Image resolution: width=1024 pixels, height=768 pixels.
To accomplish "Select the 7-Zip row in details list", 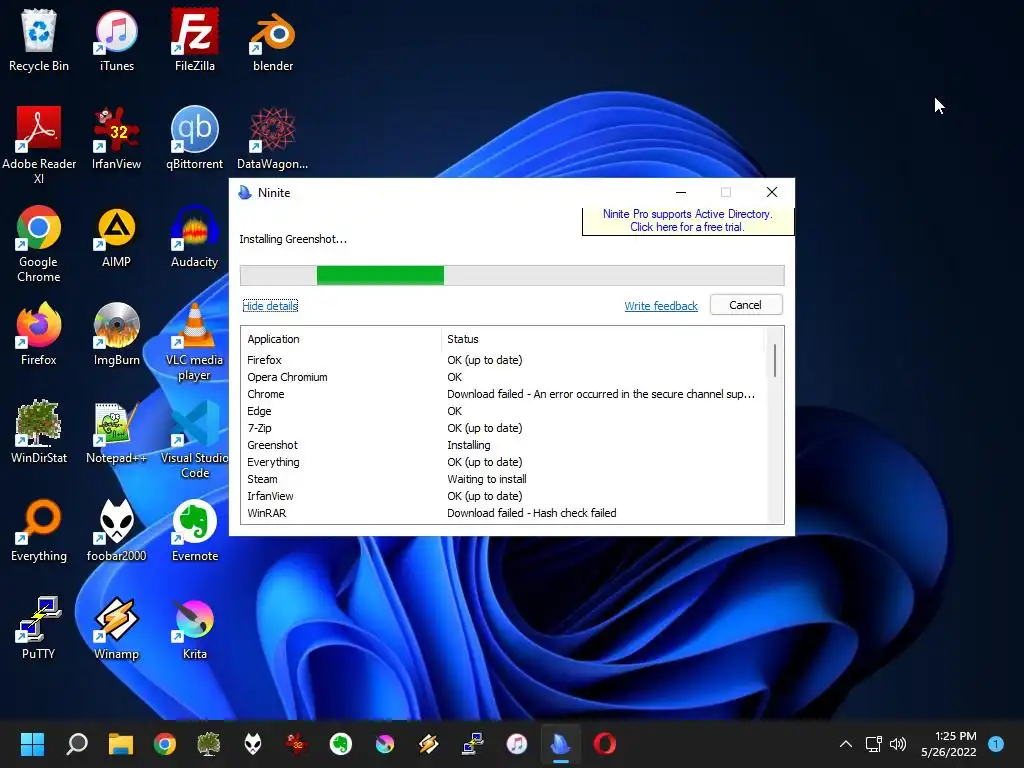I will click(504, 428).
